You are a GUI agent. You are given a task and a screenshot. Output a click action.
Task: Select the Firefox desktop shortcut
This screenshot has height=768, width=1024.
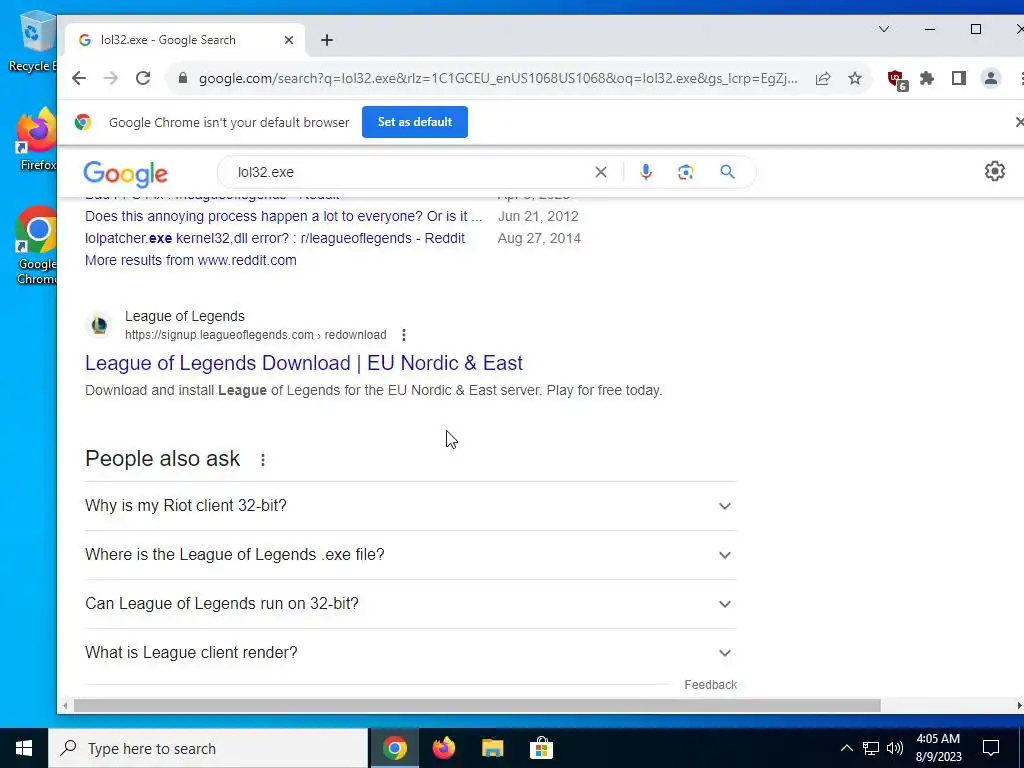click(x=36, y=139)
